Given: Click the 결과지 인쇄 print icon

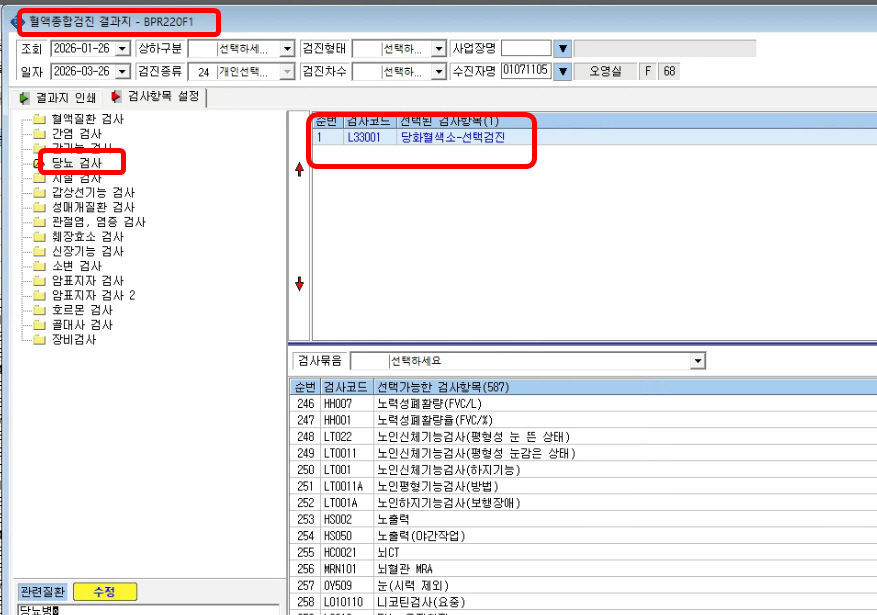Looking at the screenshot, I should point(24,98).
